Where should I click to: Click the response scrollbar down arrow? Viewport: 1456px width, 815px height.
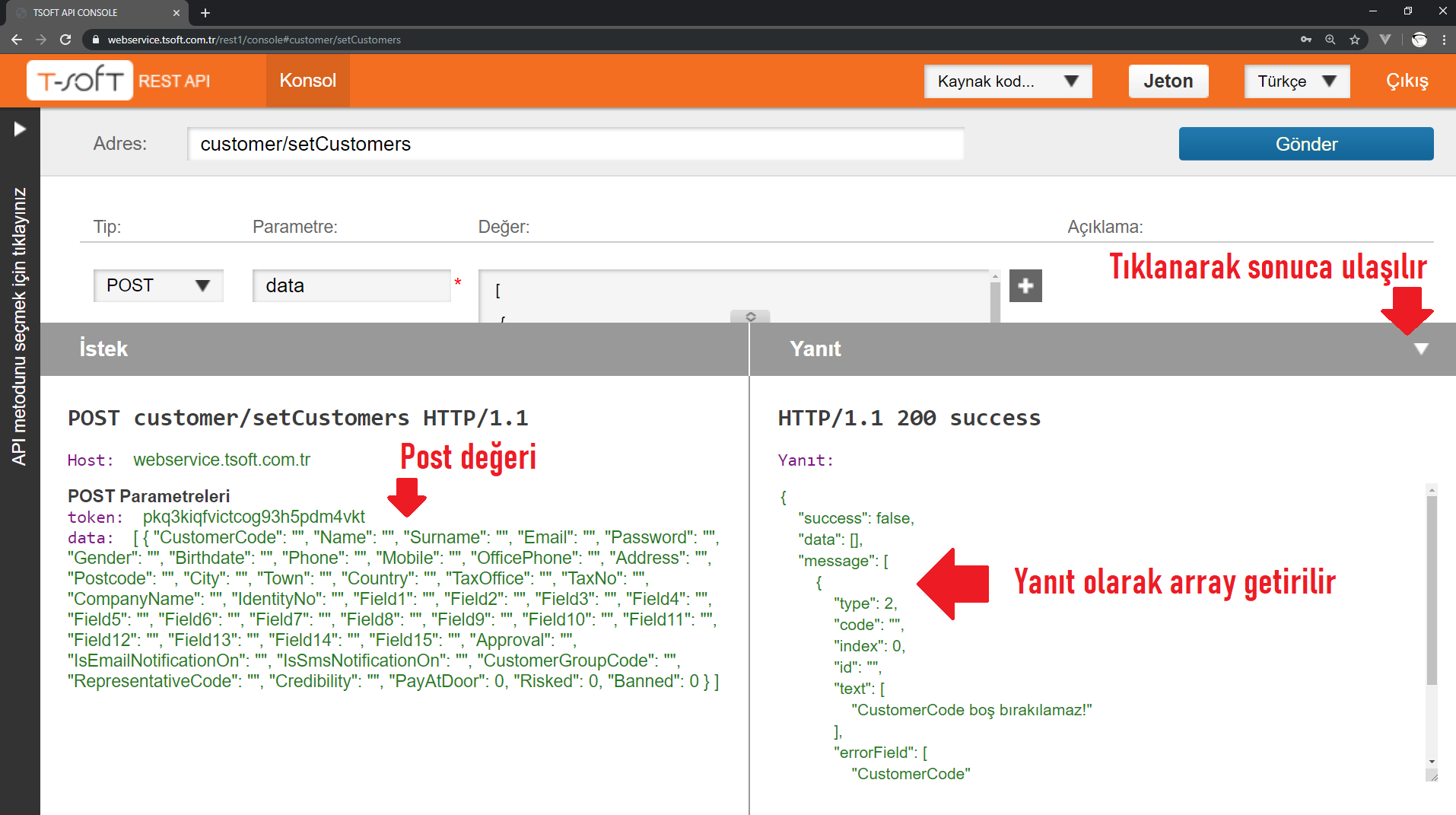(1432, 761)
